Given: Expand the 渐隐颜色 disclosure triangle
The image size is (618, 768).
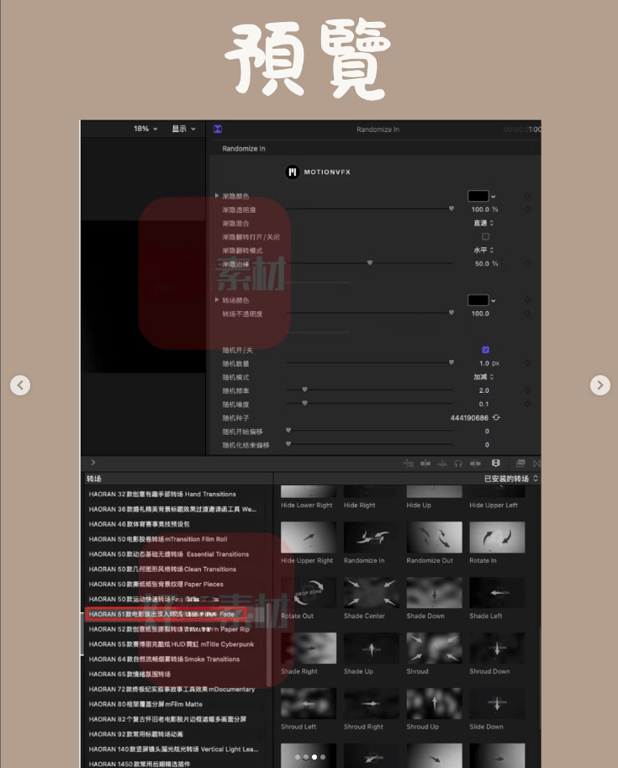Looking at the screenshot, I should pos(217,195).
